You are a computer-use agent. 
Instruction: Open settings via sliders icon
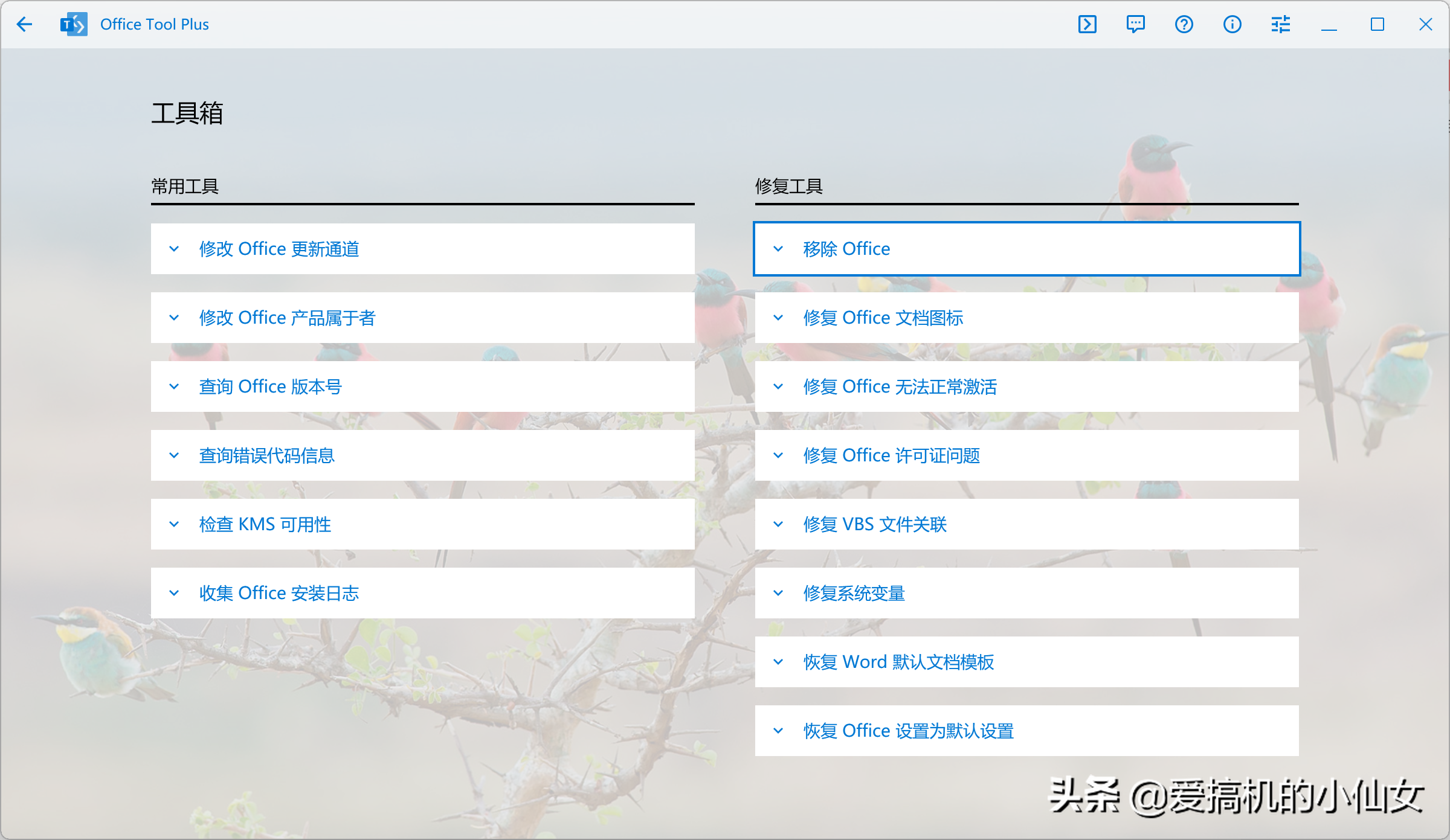coord(1281,24)
